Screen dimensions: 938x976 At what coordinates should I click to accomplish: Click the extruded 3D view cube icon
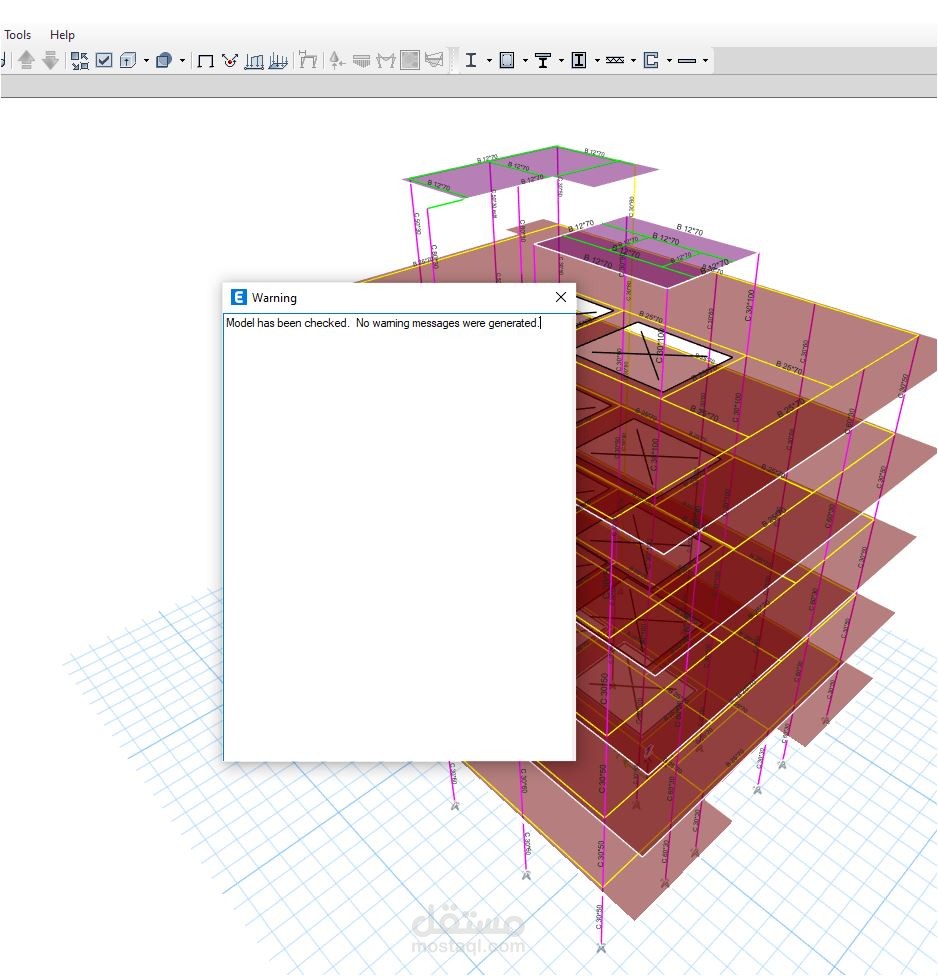pyautogui.click(x=128, y=60)
